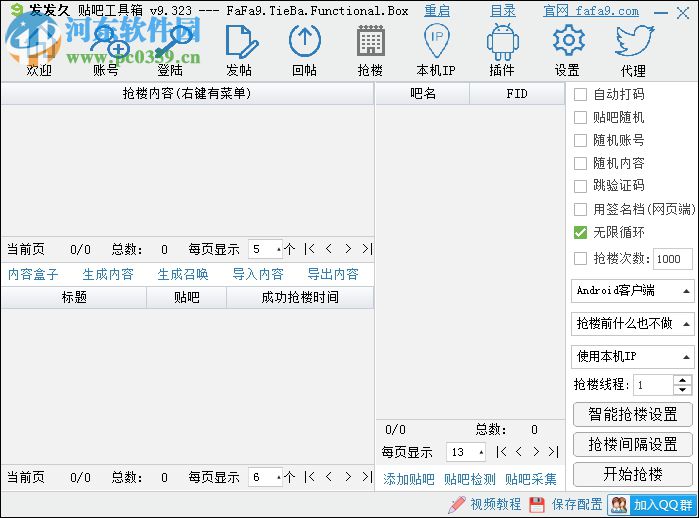Viewport: 699px width, 518px height.
Task: Uncheck the 无限循环 checkbox
Action: pyautogui.click(x=580, y=232)
